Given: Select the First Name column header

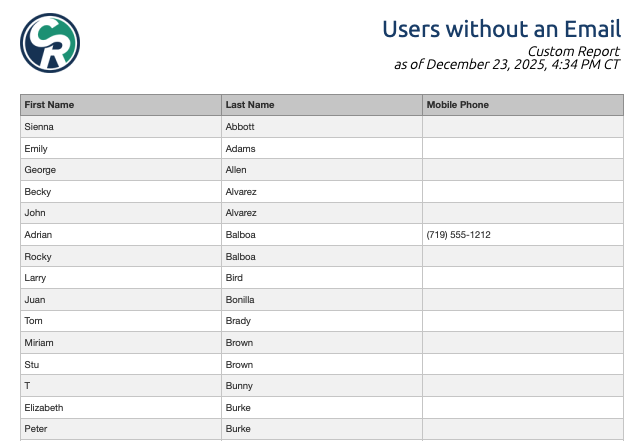Looking at the screenshot, I should click(x=49, y=105).
